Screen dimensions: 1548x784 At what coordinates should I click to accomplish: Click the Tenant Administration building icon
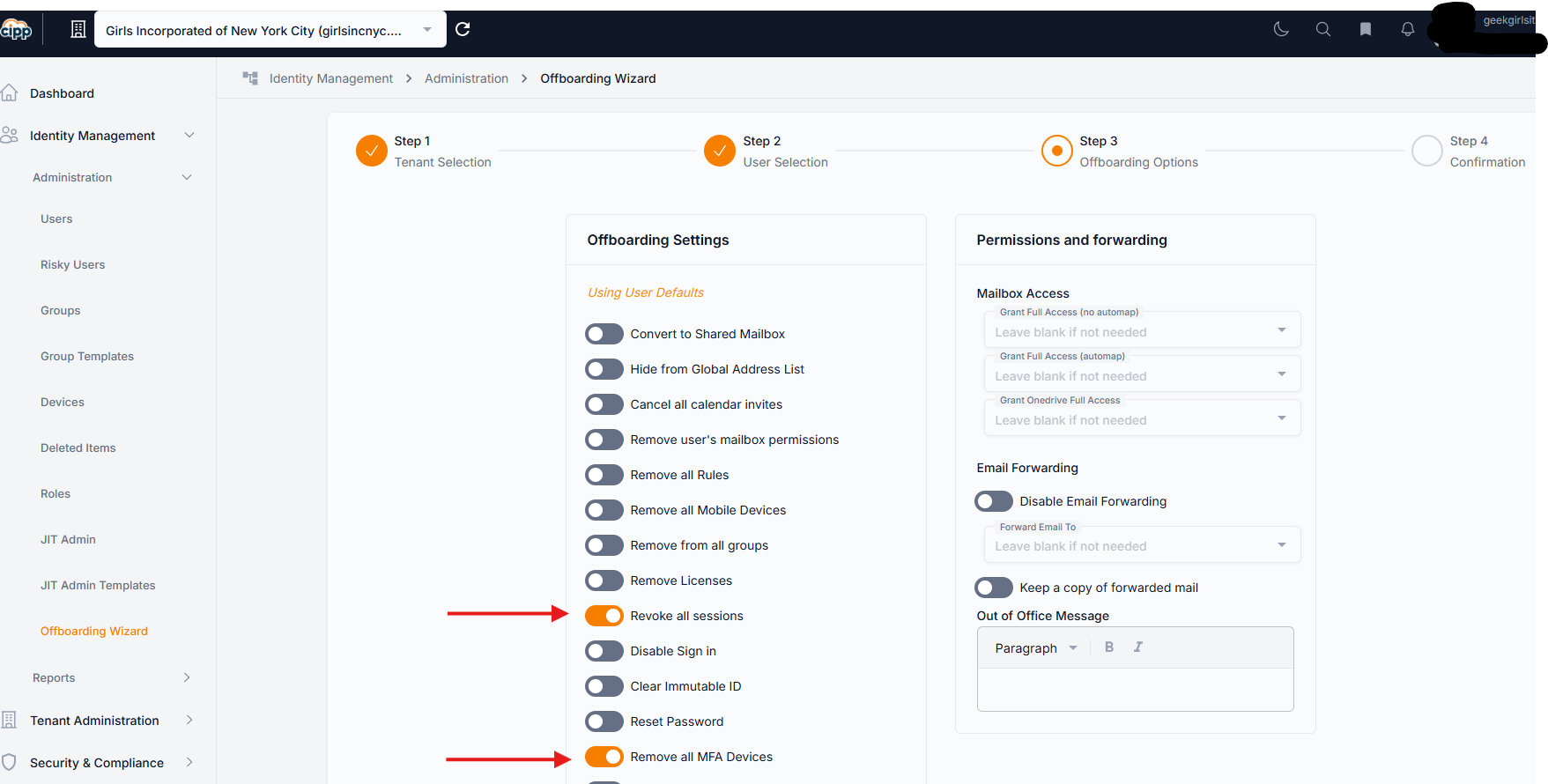point(10,720)
